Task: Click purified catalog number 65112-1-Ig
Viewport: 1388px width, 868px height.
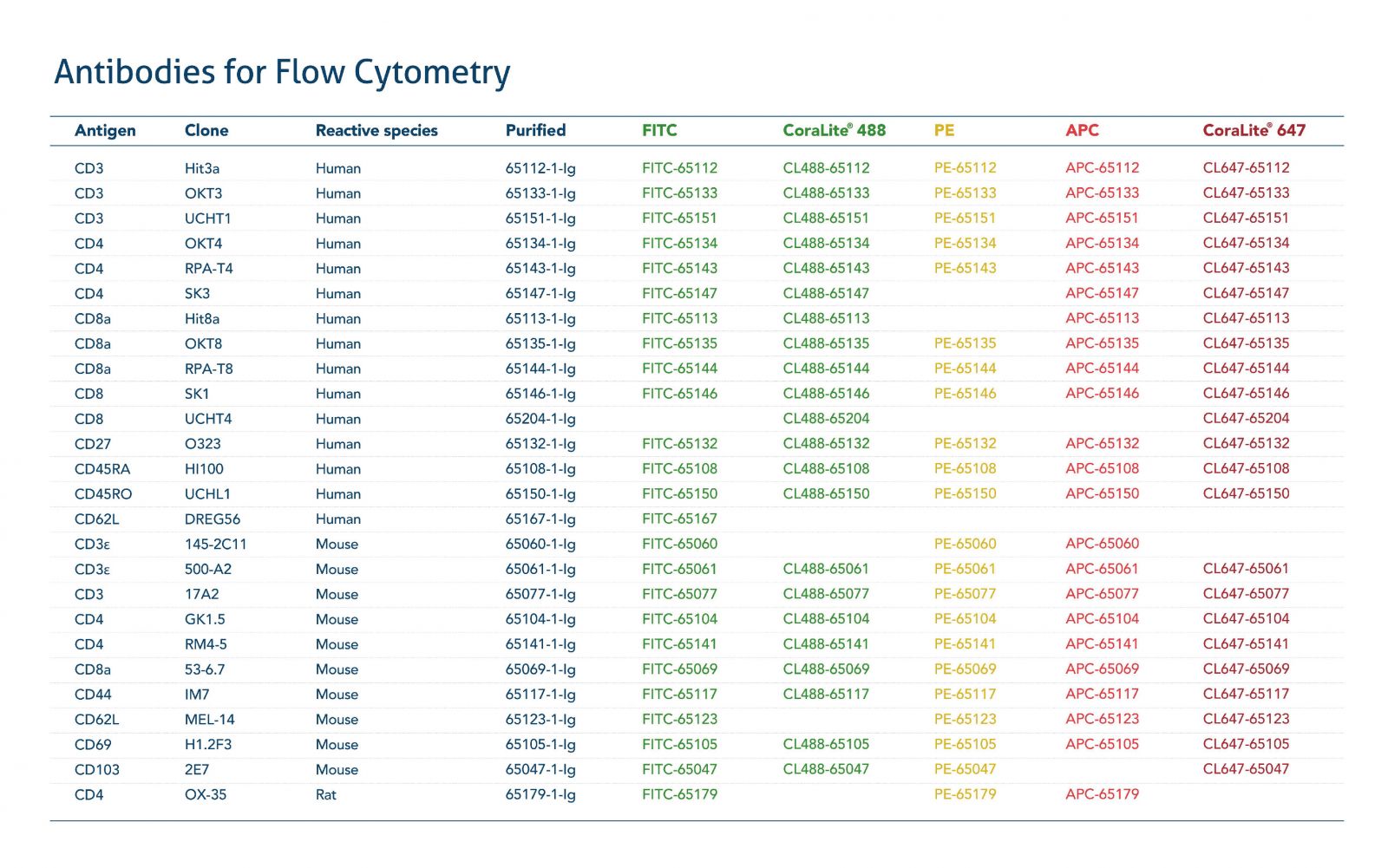Action: pos(540,169)
